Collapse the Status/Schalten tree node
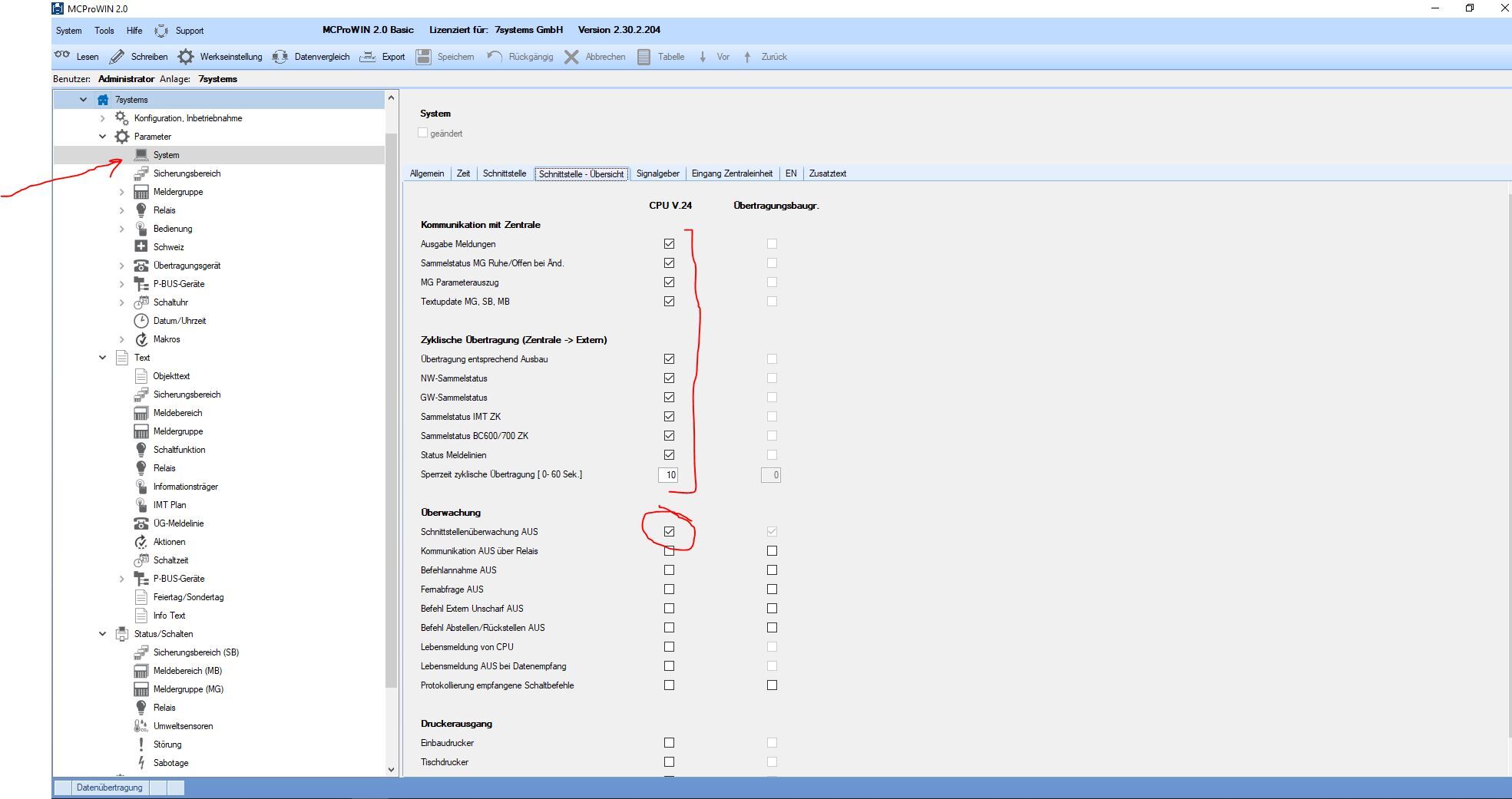Image resolution: width=1512 pixels, height=799 pixels. click(102, 634)
